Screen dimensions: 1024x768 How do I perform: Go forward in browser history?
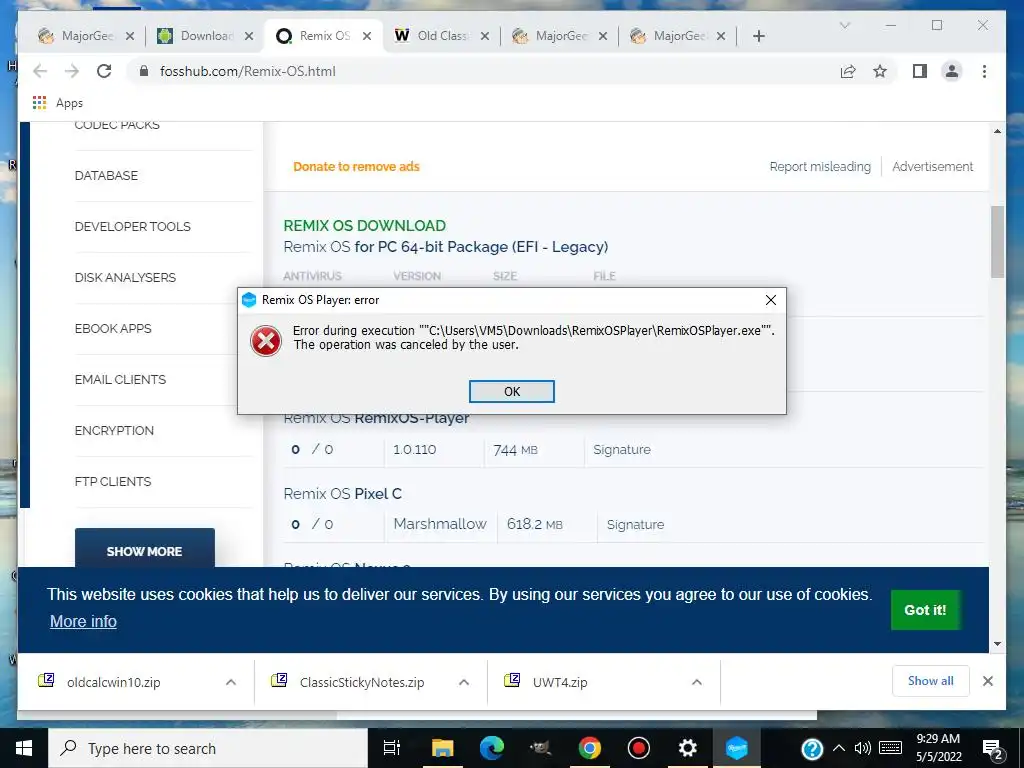point(72,71)
